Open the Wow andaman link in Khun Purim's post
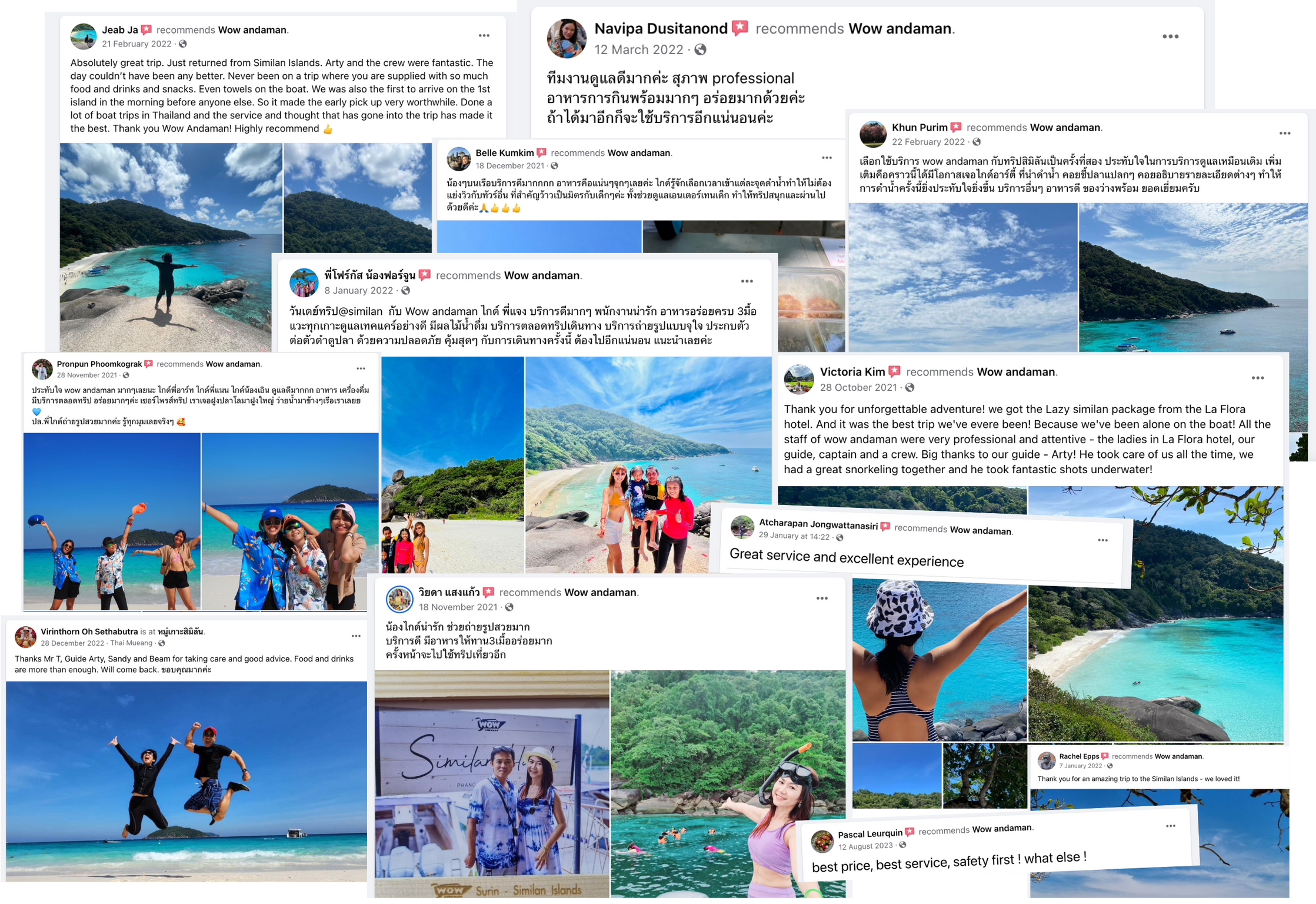Image resolution: width=1316 pixels, height=904 pixels. 1065,128
